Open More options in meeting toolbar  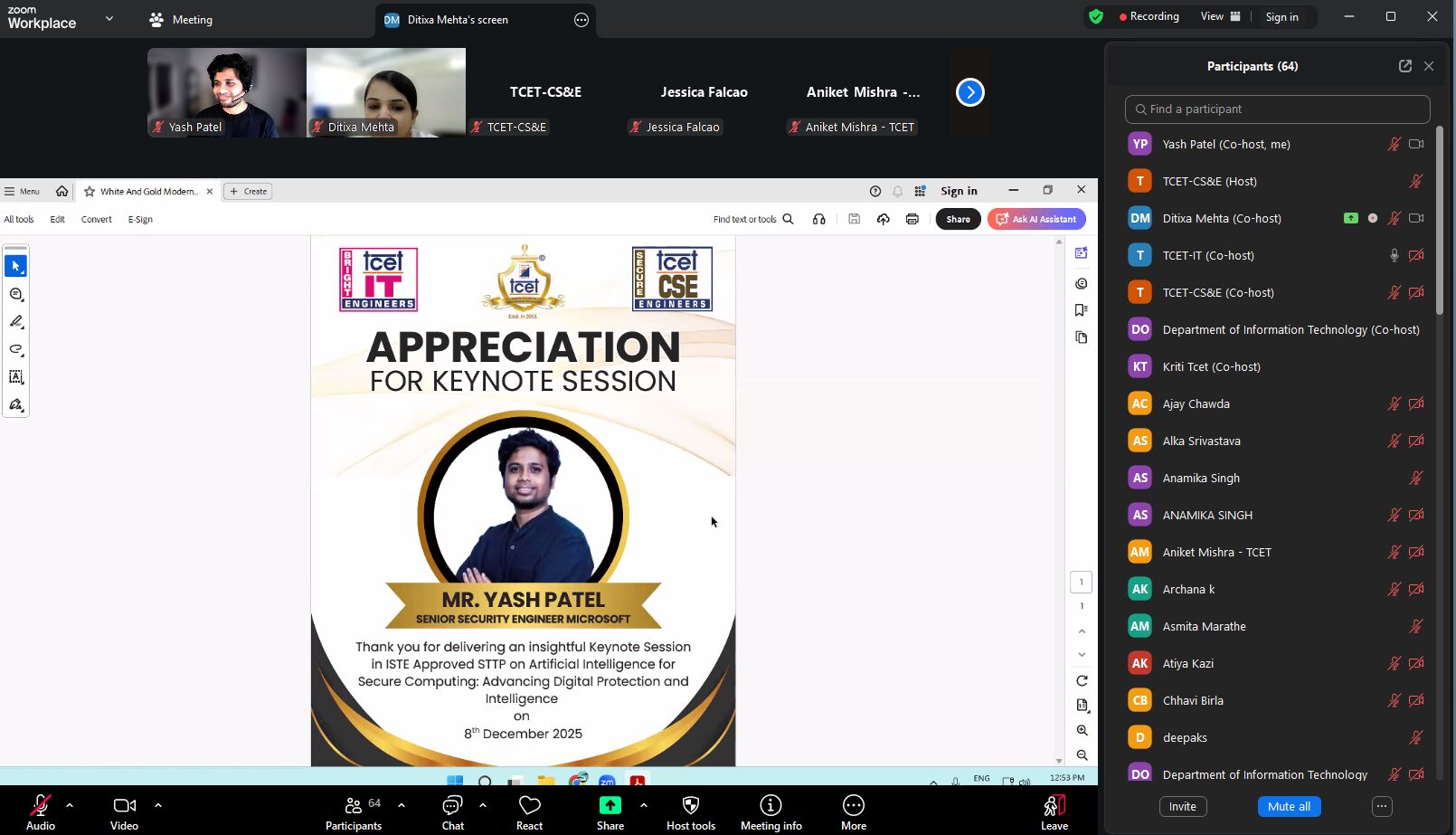pyautogui.click(x=853, y=805)
